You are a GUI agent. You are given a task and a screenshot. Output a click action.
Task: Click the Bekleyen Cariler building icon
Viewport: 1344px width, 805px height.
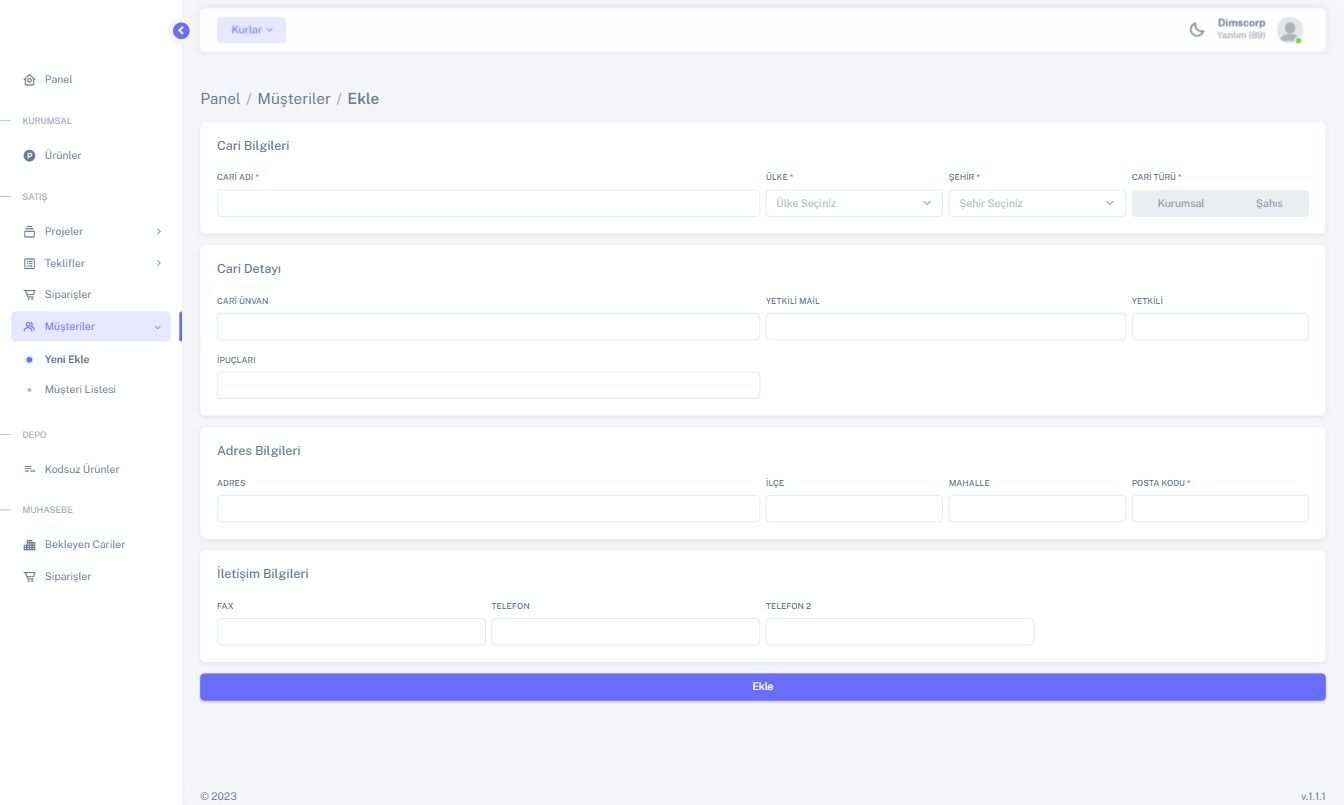click(29, 545)
